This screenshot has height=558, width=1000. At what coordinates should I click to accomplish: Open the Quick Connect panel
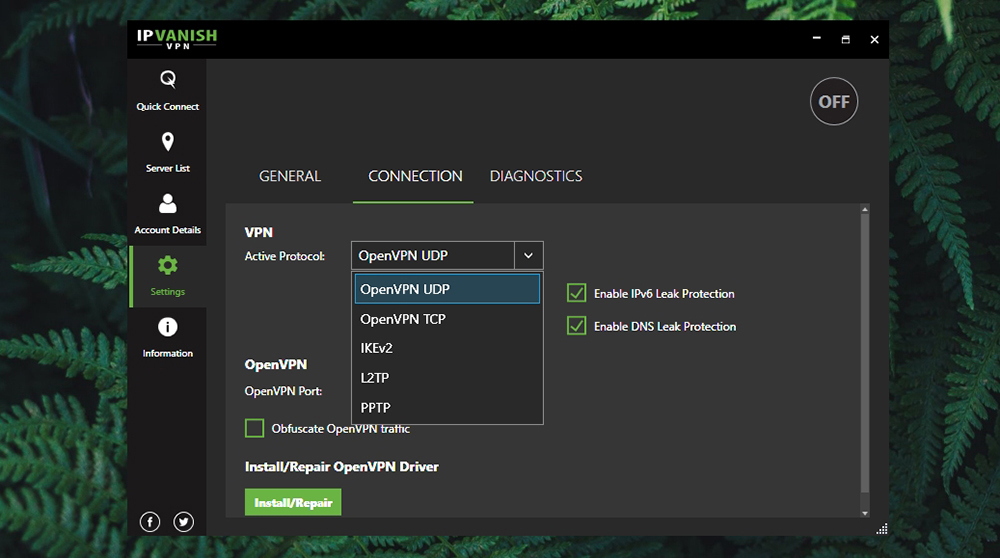[167, 91]
